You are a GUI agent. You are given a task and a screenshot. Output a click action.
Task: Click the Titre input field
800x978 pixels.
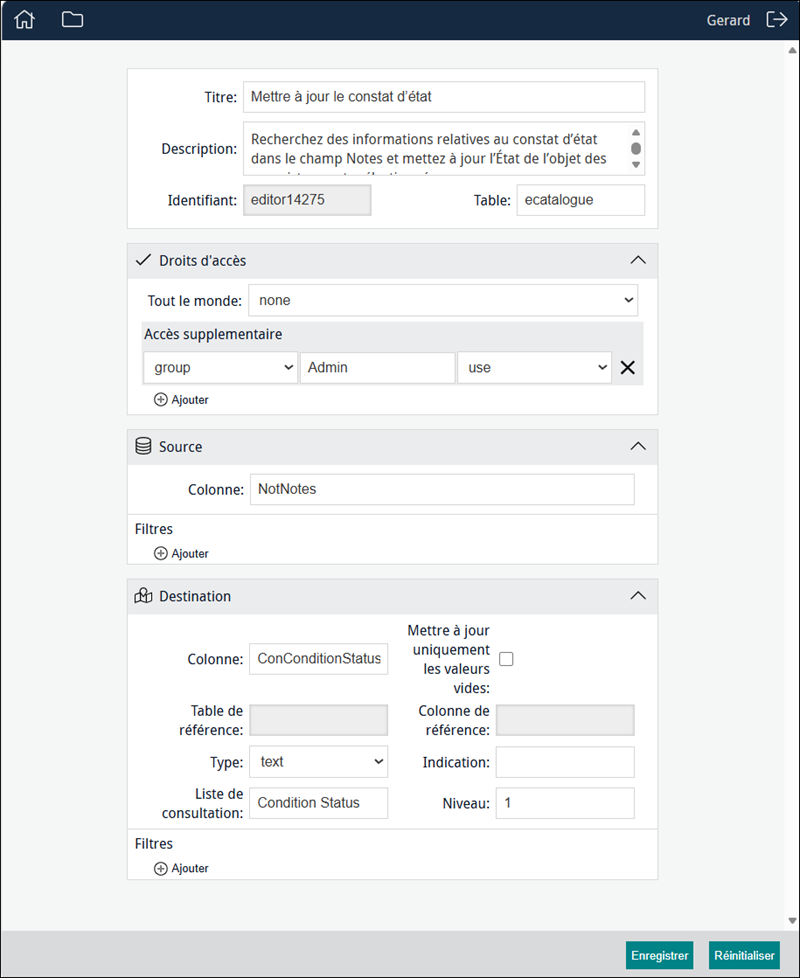444,97
